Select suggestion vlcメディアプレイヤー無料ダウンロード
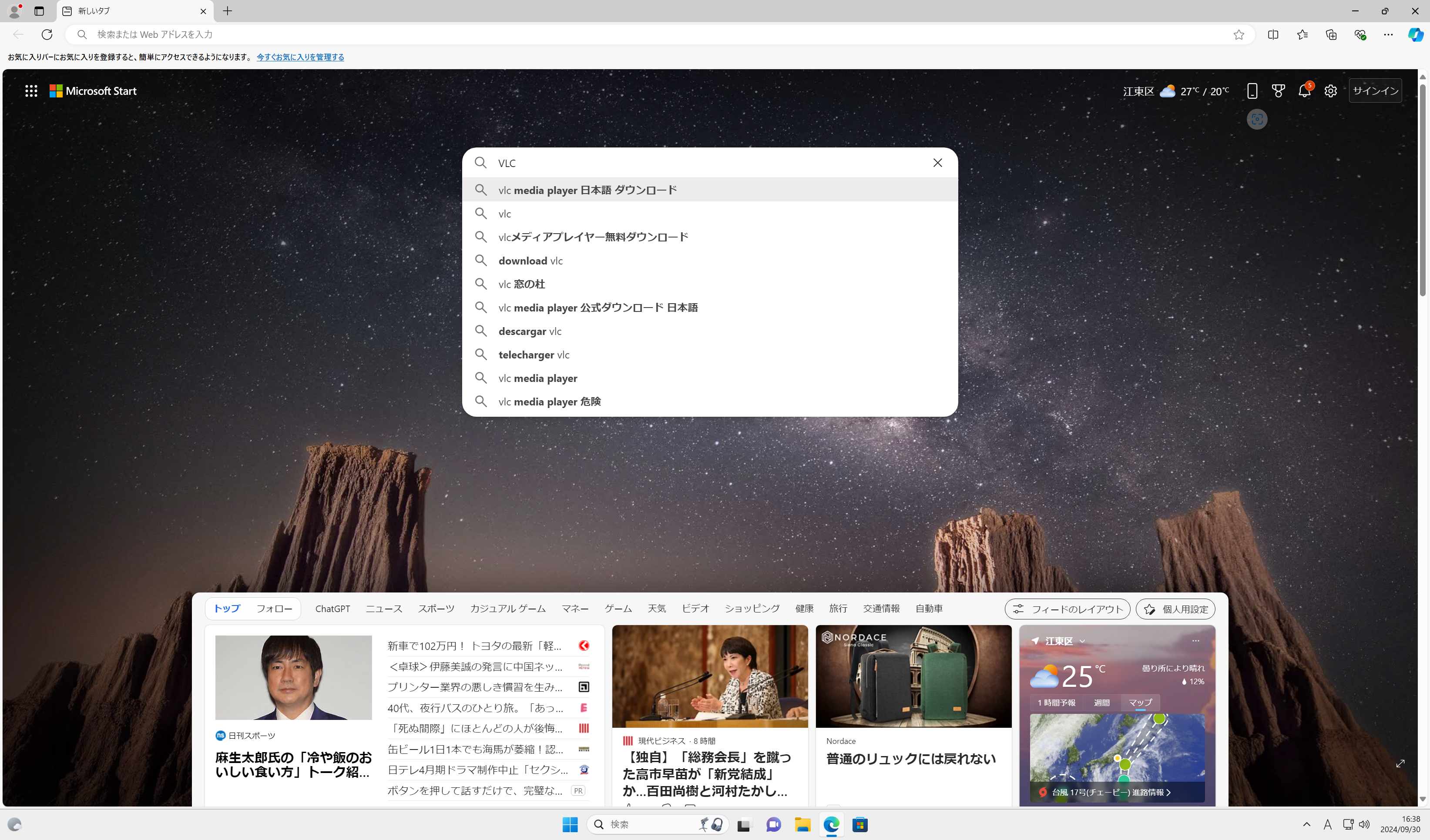Viewport: 1430px width, 840px height. (x=710, y=237)
